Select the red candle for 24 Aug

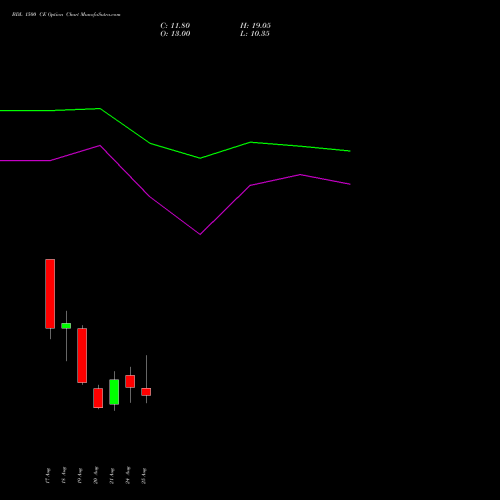pyautogui.click(x=130, y=381)
